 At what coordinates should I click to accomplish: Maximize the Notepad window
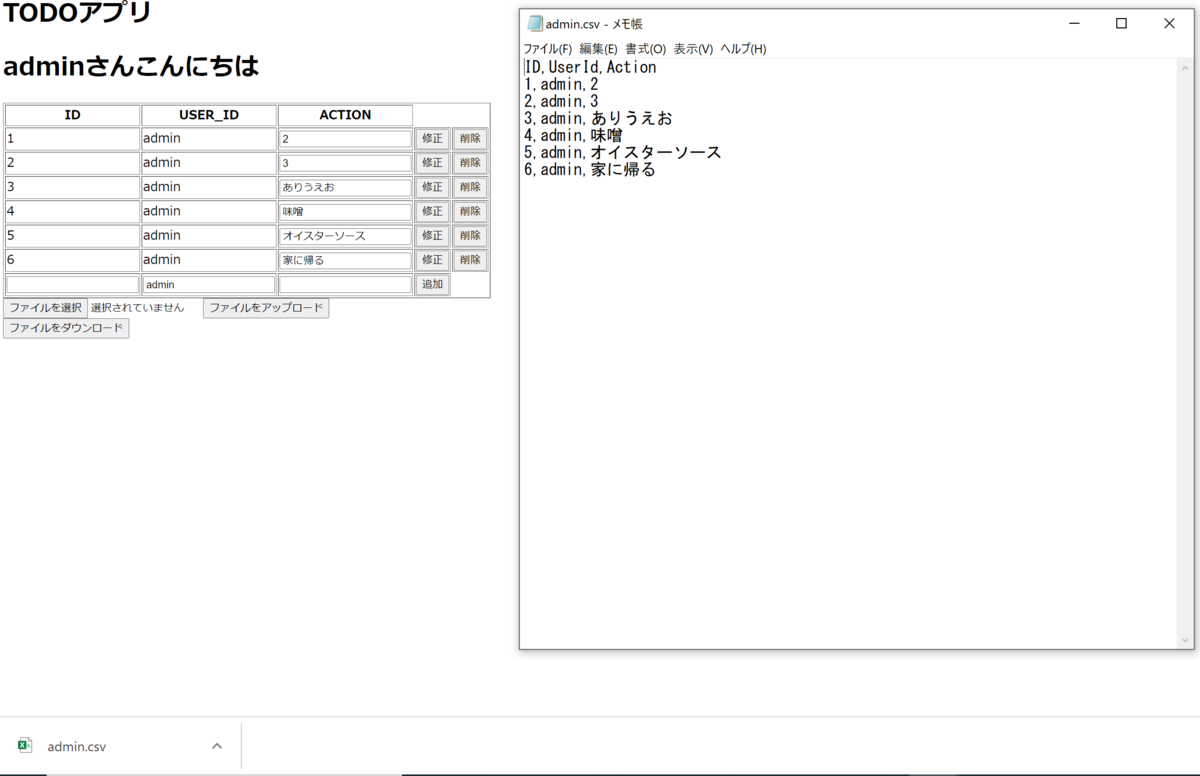pos(1121,24)
